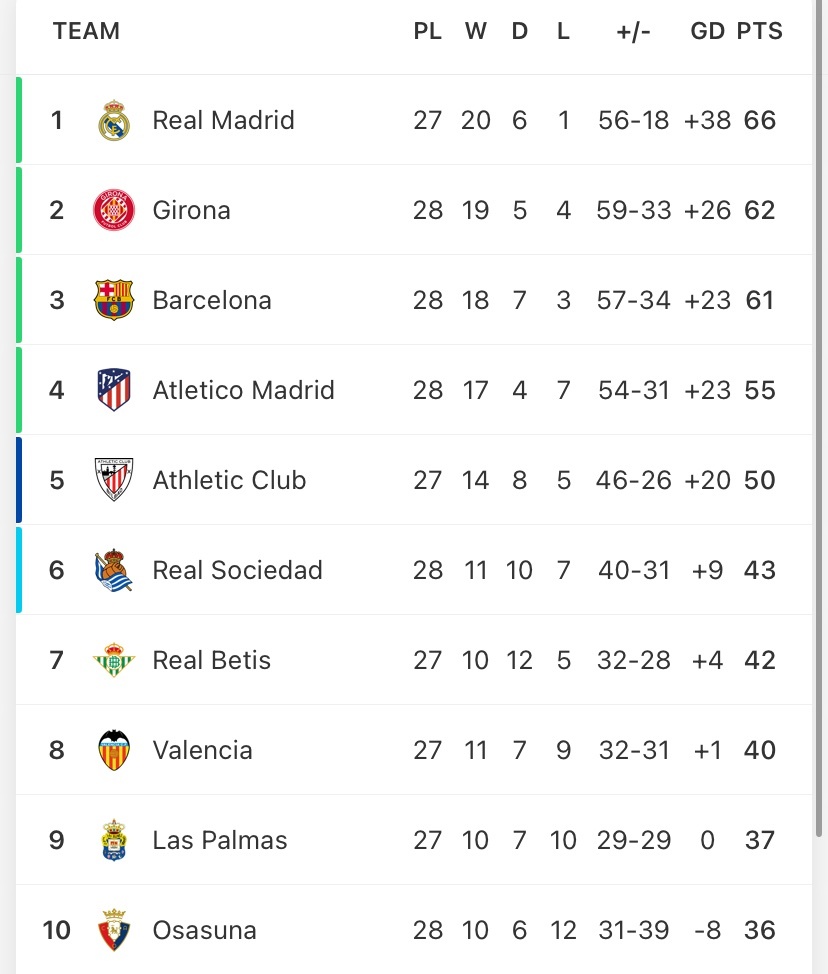
Task: Click the Real Madrid club crest
Action: click(113, 121)
